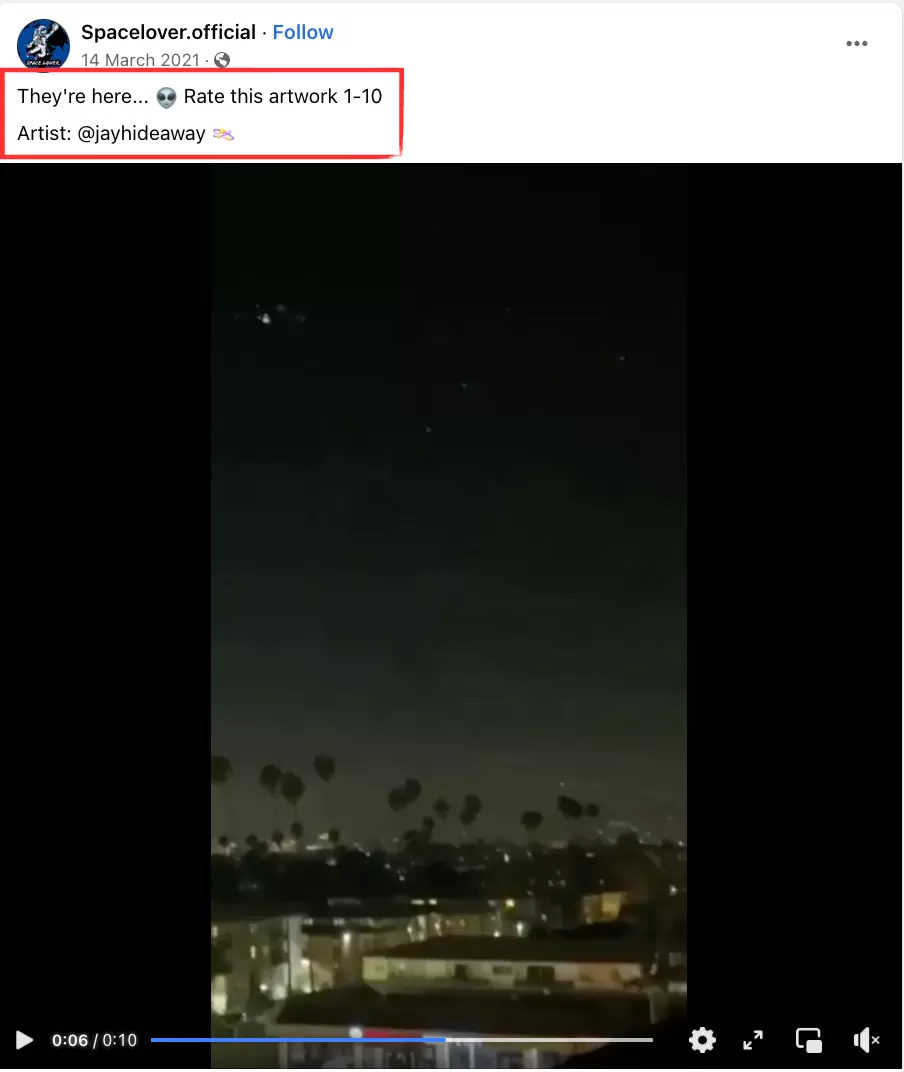
Task: Seek to the unplayed gray part of progress bar
Action: coord(549,1040)
